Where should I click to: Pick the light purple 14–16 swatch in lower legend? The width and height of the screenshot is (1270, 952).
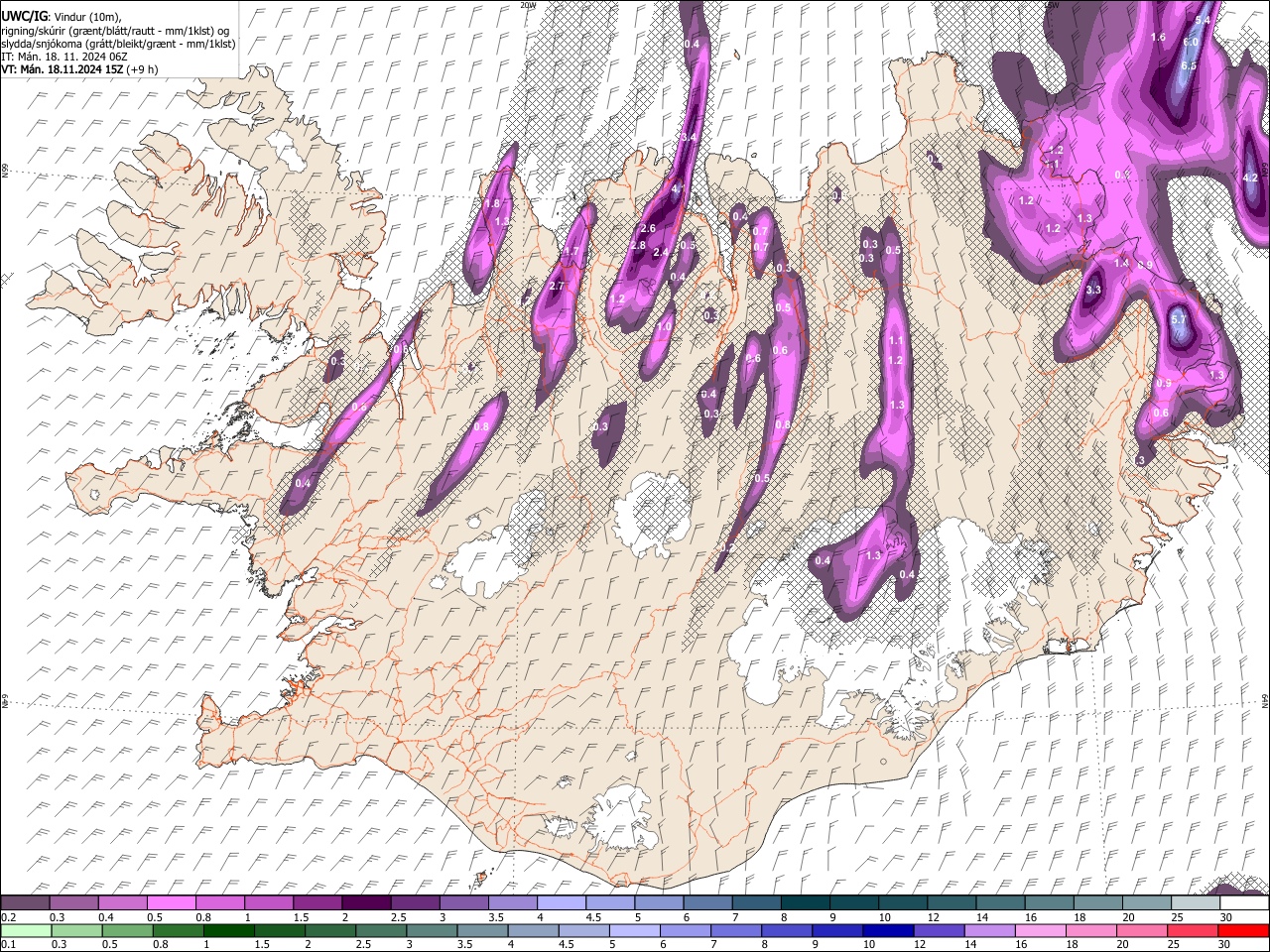pyautogui.click(x=989, y=930)
